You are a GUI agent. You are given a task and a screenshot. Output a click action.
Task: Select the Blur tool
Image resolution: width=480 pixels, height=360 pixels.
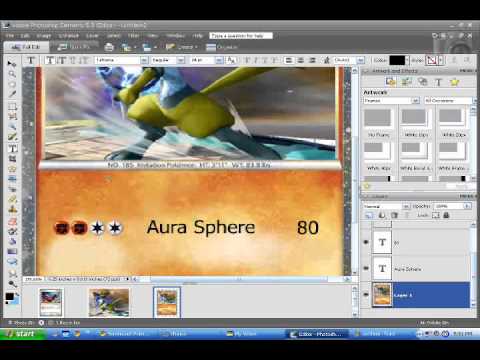coord(12,274)
